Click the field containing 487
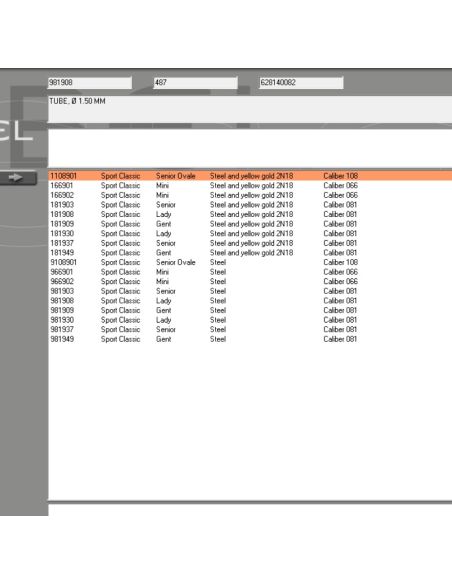Image resolution: width=452 pixels, height=584 pixels. (195, 82)
